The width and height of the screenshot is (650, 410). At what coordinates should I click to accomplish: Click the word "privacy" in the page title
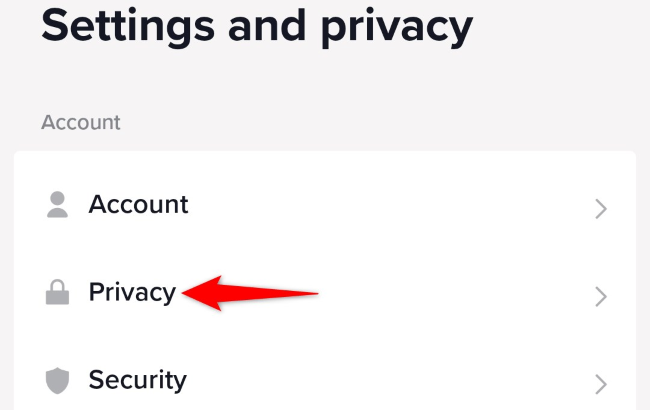396,30
